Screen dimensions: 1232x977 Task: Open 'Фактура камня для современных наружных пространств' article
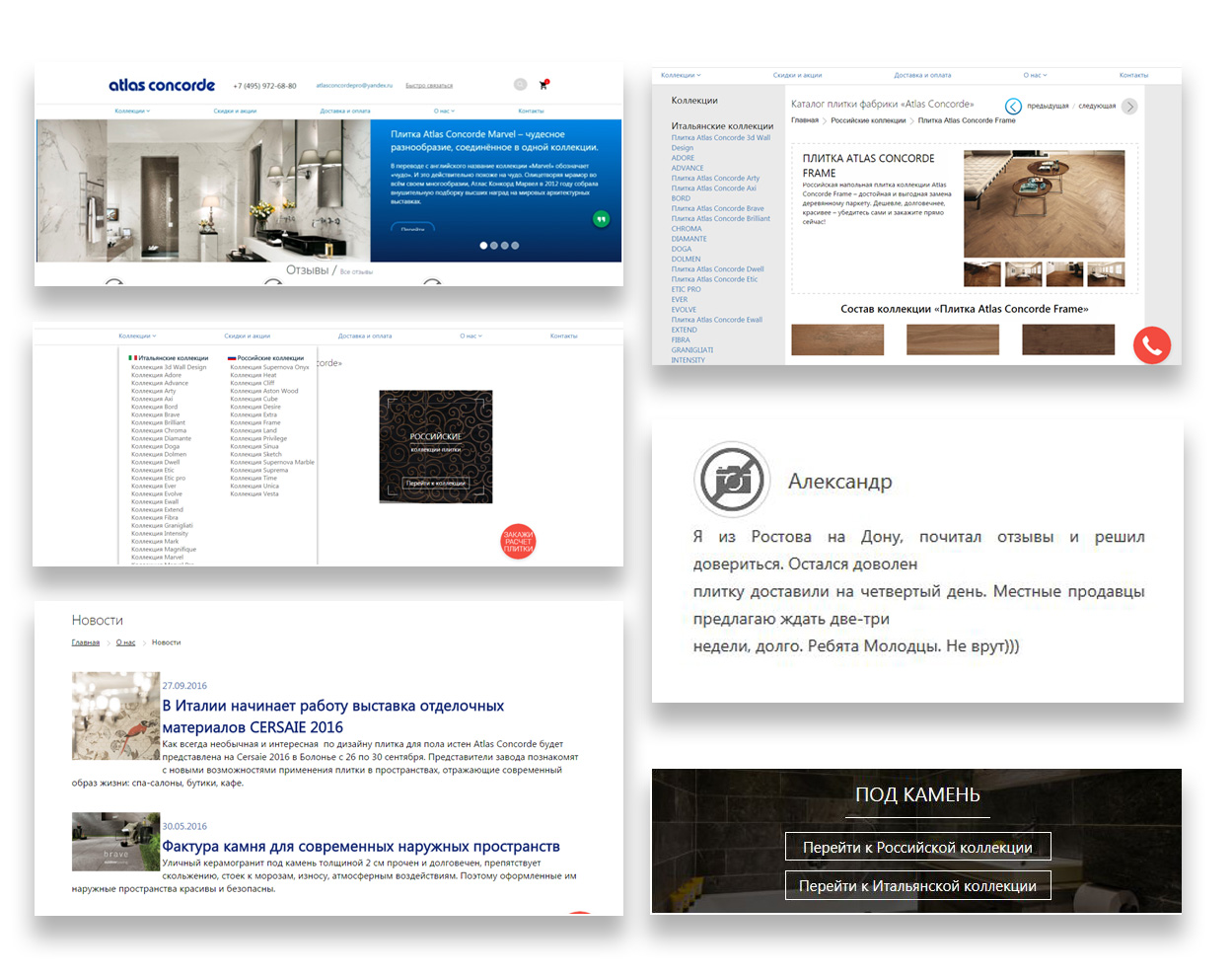(x=361, y=846)
